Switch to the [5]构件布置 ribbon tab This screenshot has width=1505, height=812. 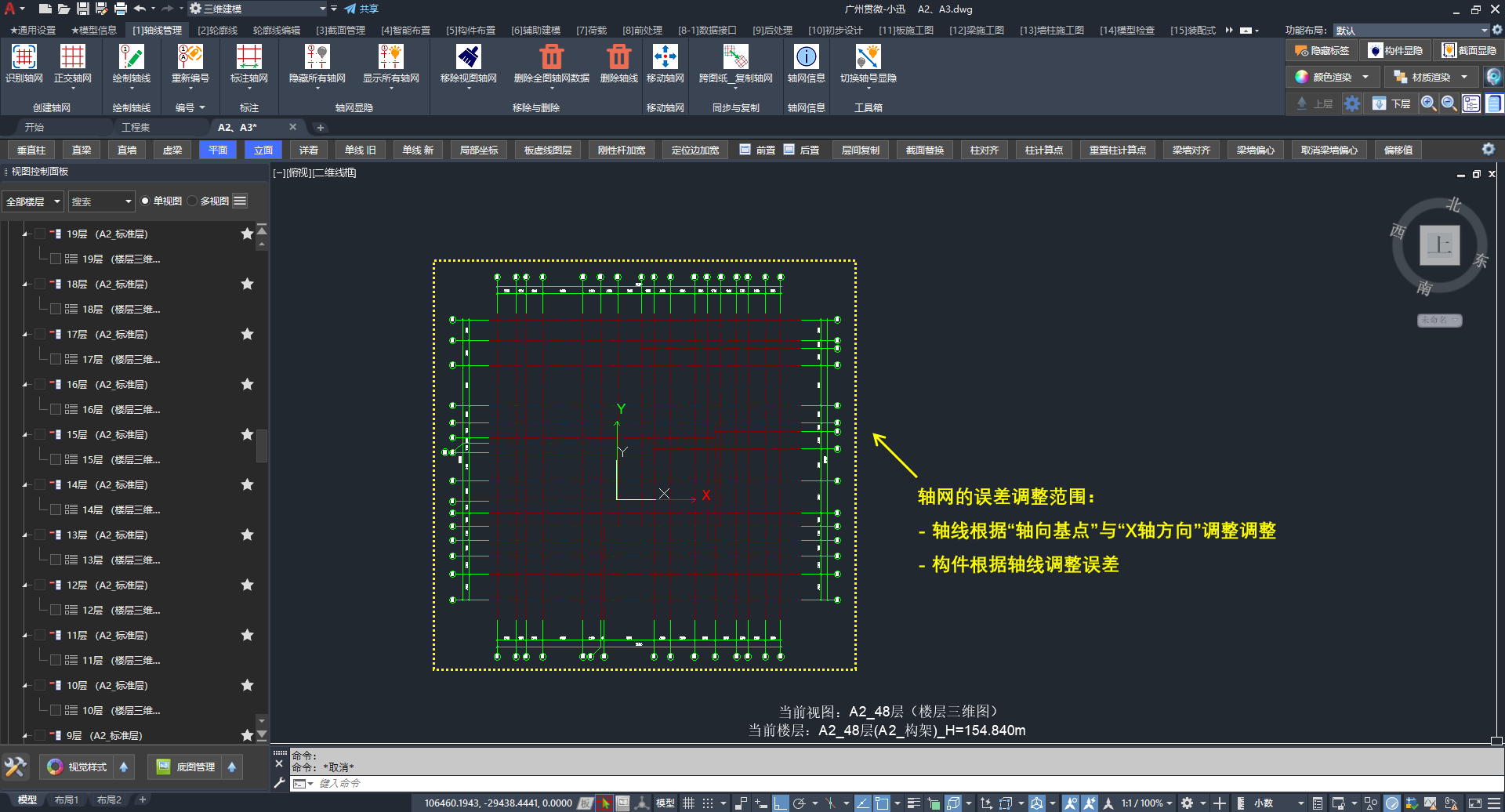pyautogui.click(x=470, y=30)
